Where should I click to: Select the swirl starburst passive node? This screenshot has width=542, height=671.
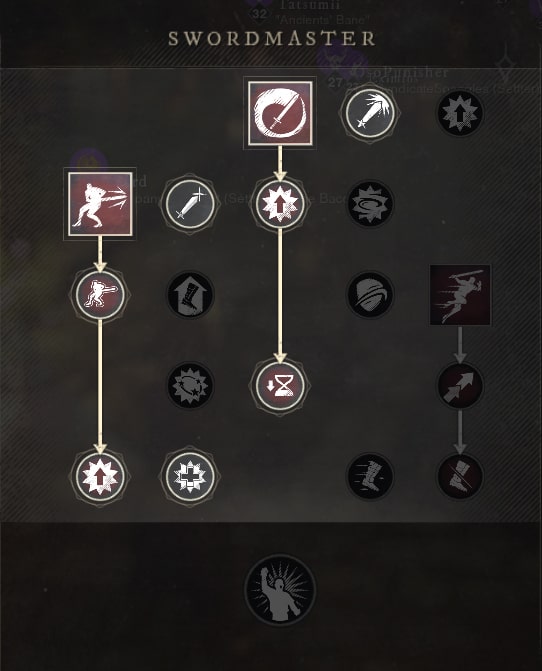click(370, 204)
